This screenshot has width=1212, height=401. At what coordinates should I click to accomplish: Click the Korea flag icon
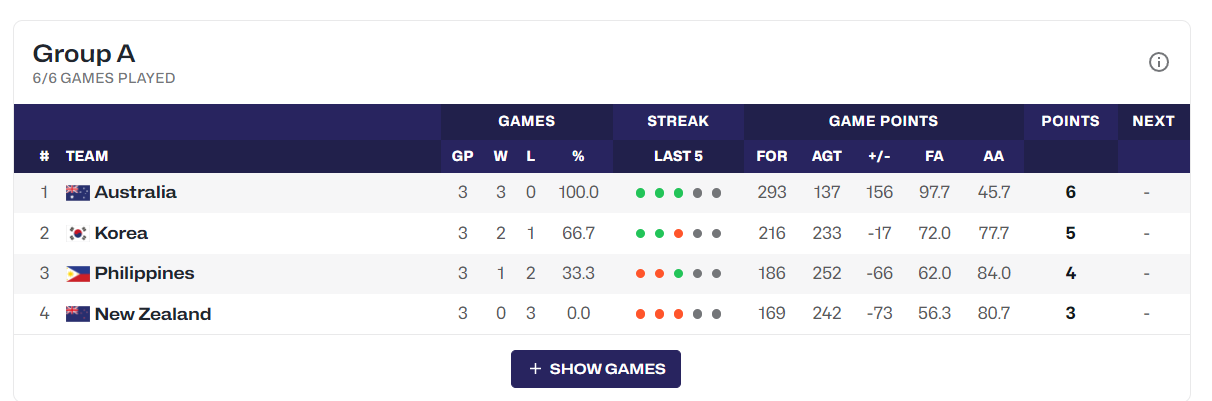pos(78,234)
